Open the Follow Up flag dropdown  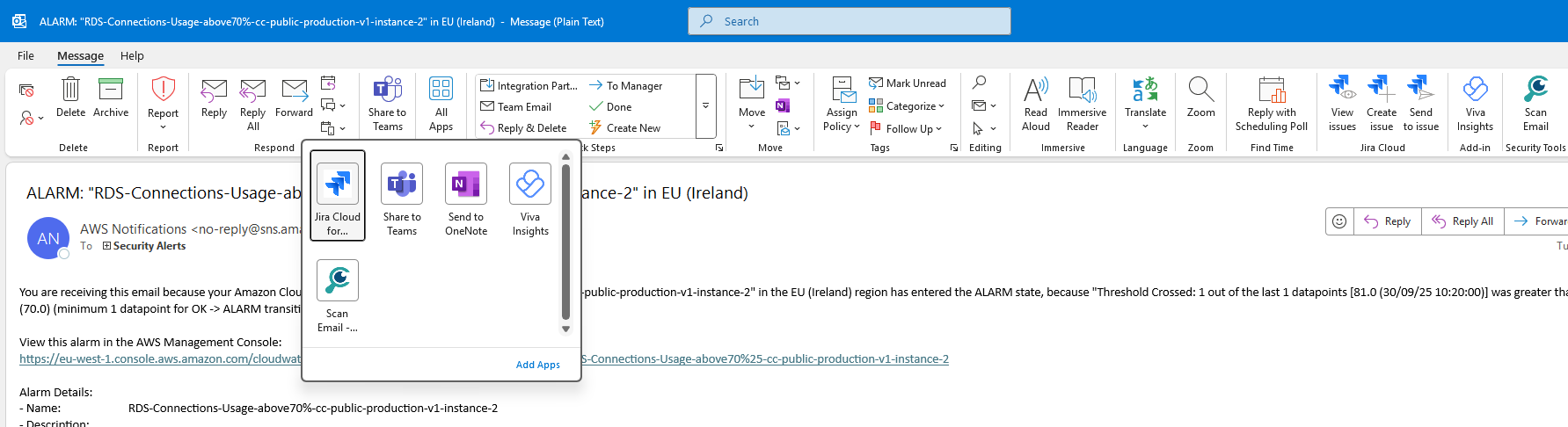click(x=906, y=128)
